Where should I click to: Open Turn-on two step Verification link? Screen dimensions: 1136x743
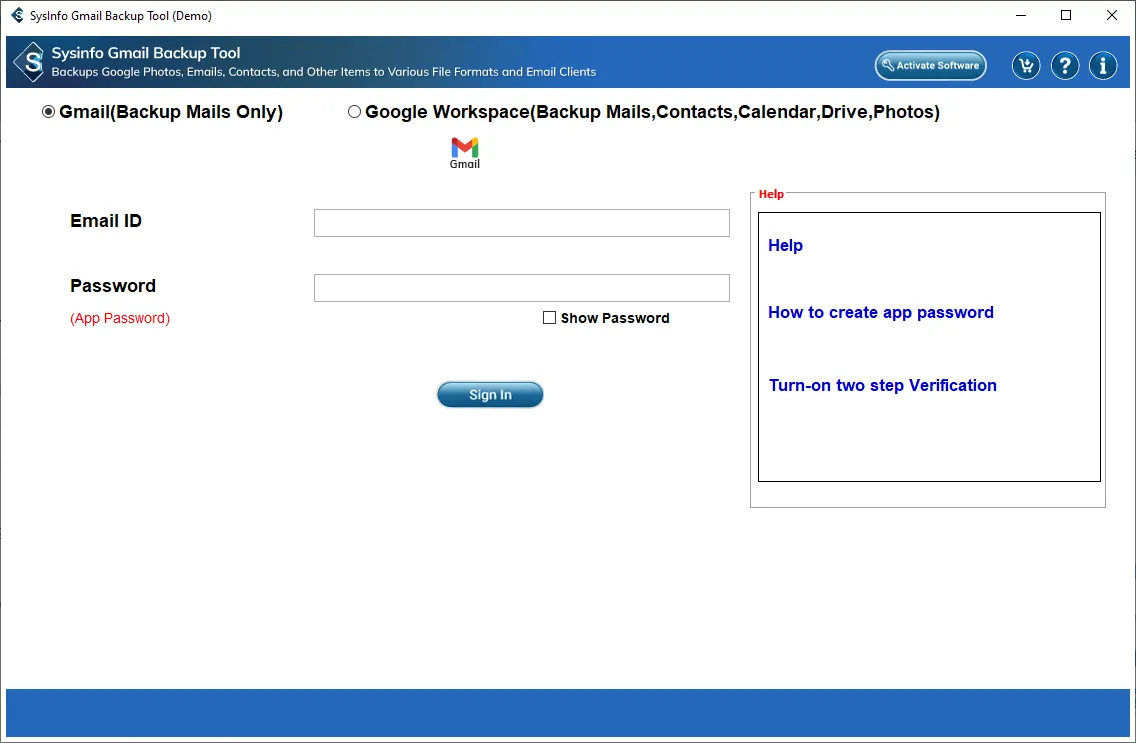point(882,385)
